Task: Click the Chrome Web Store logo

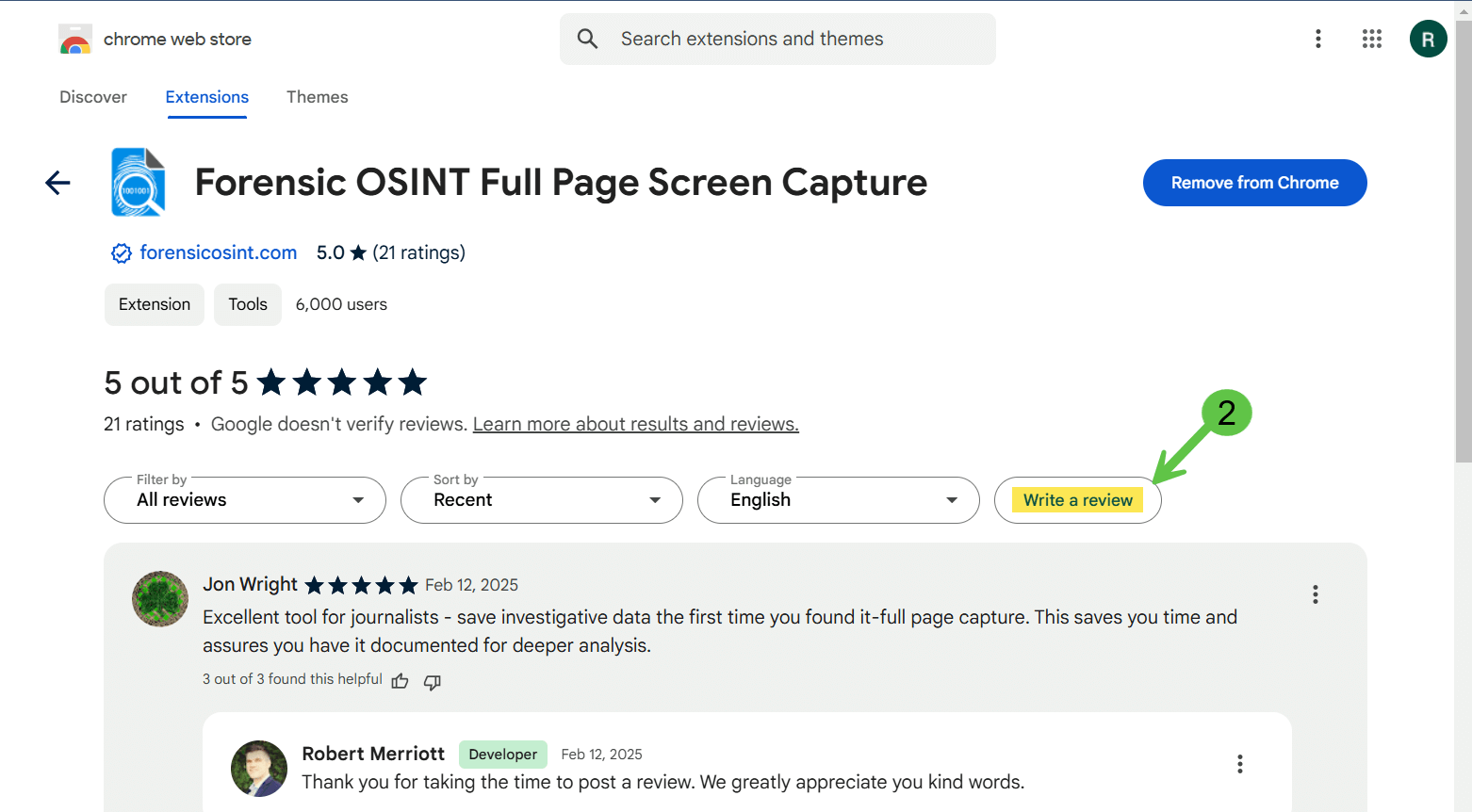Action: pos(75,40)
